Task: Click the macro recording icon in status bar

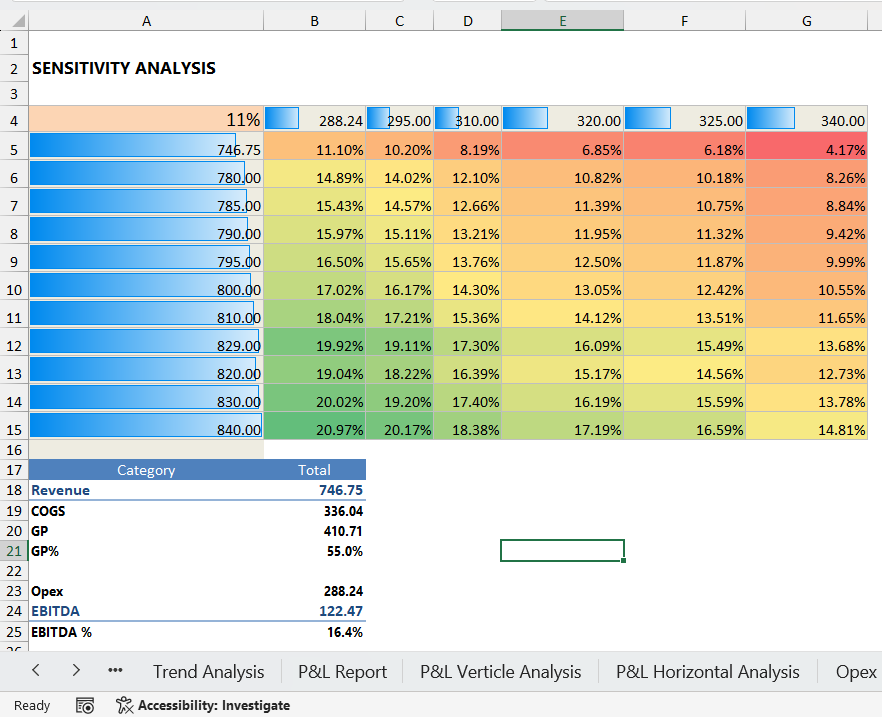Action: coord(85,705)
